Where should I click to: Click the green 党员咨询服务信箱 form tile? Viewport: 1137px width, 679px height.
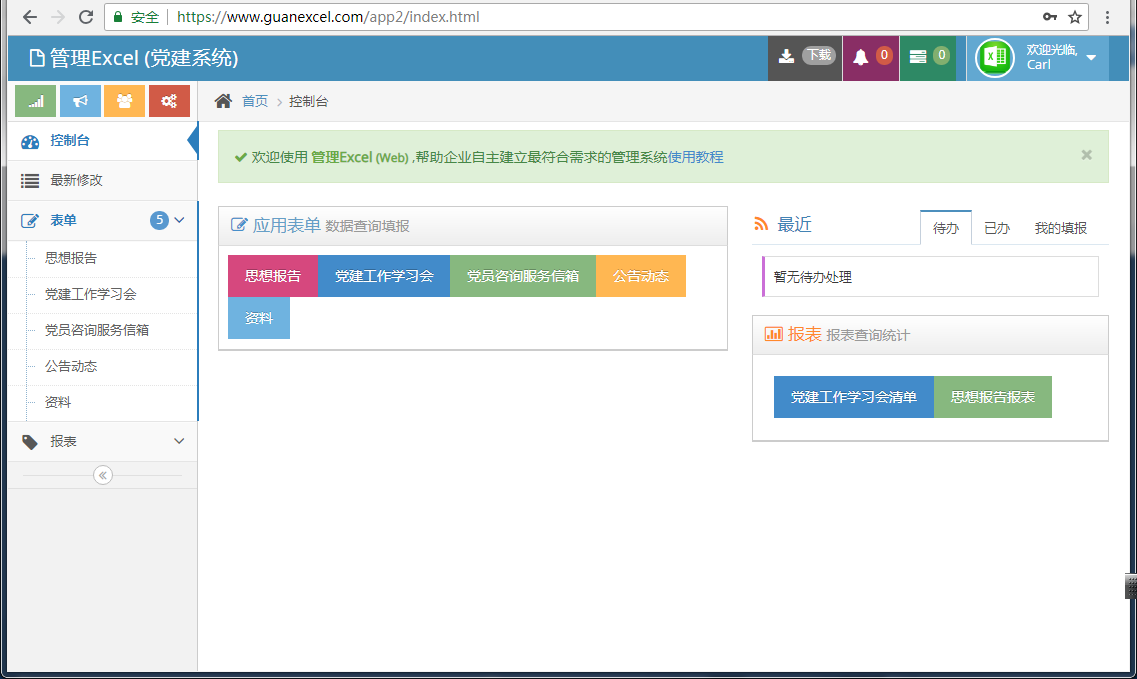click(x=523, y=276)
